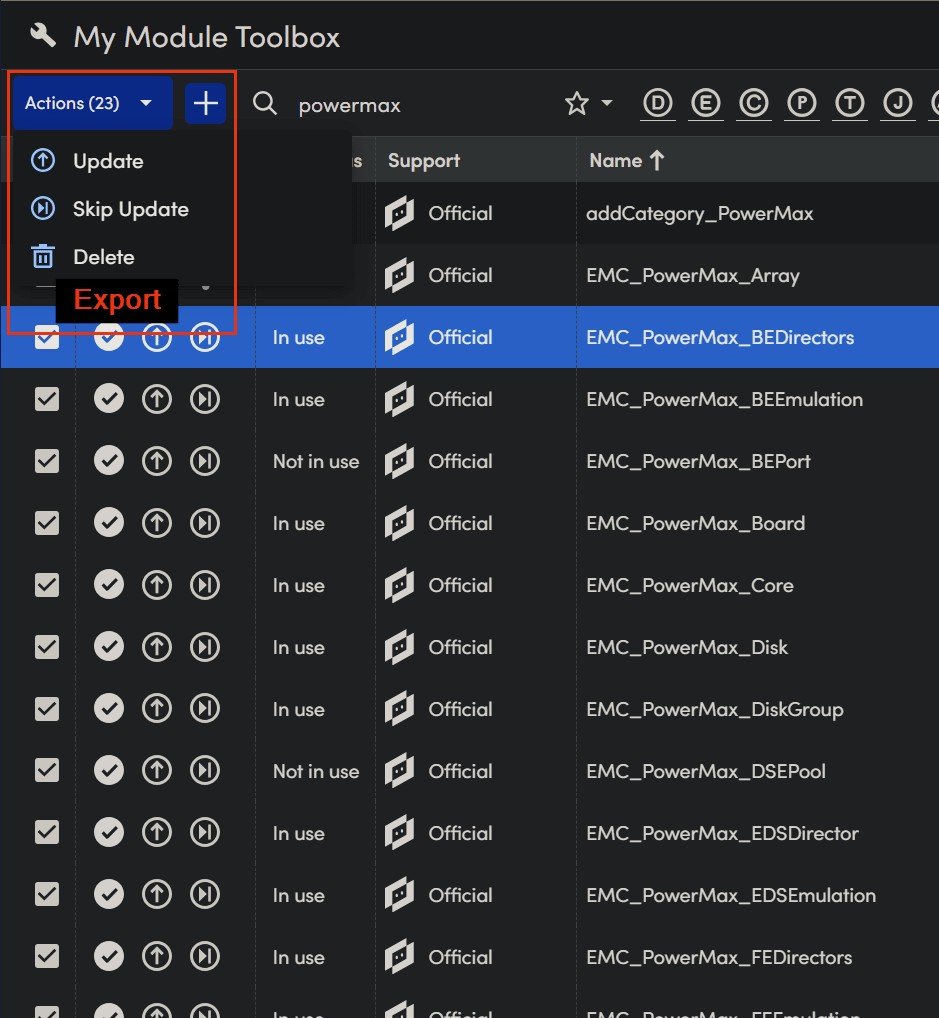Sort by the Support column header
Screen dimensions: 939x1018
coord(423,161)
